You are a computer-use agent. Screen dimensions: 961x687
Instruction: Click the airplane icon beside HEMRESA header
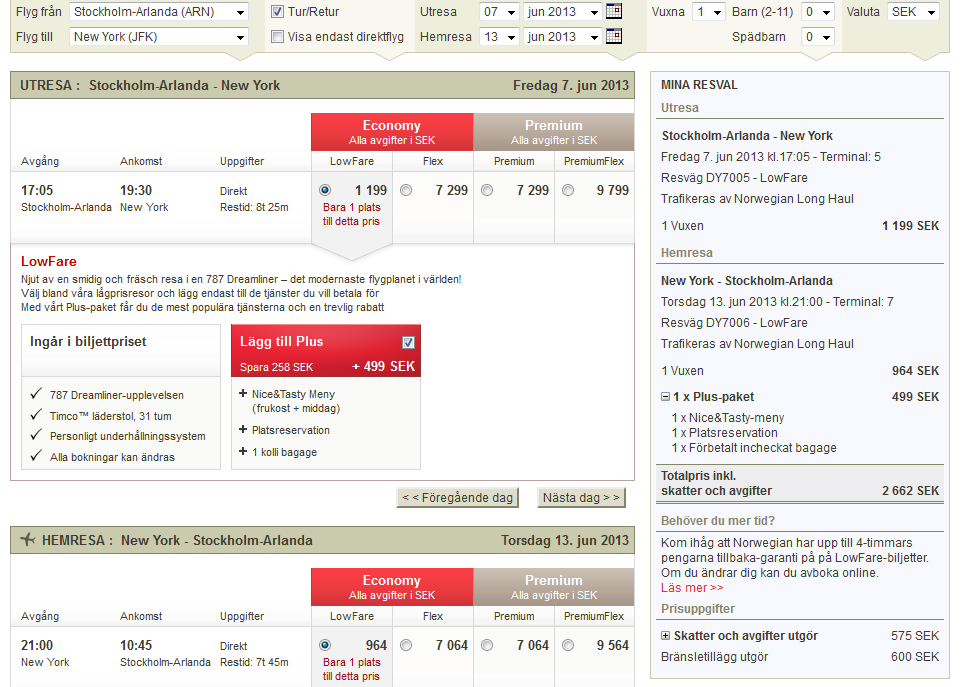coord(27,540)
